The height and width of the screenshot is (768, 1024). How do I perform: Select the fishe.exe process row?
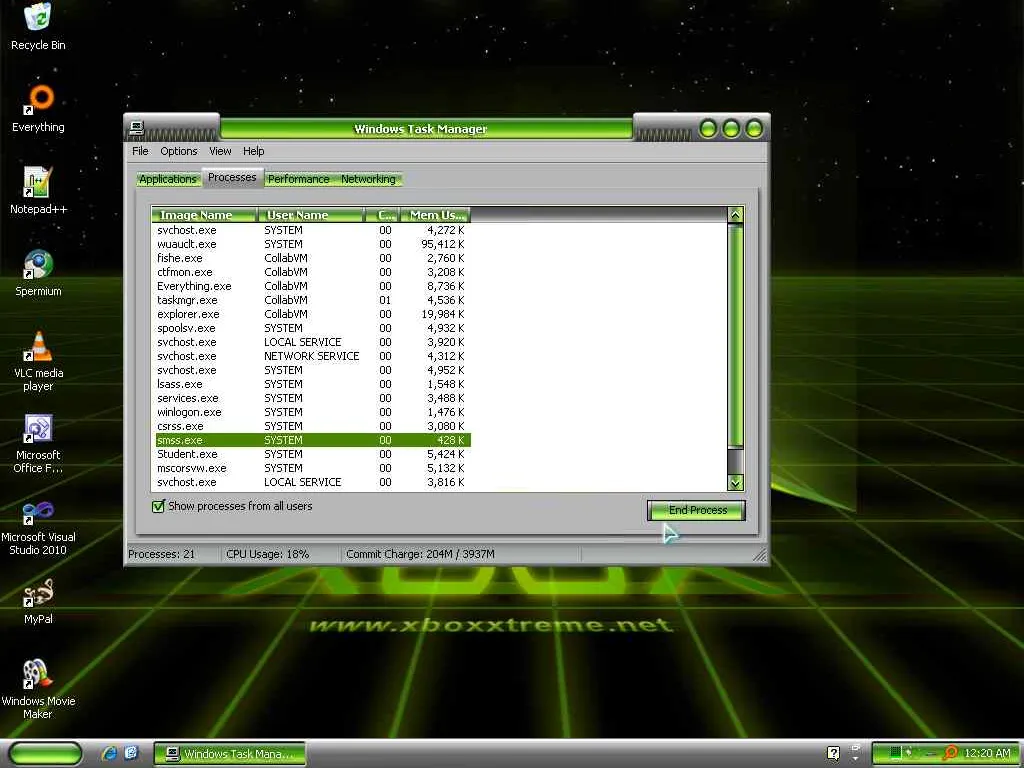point(311,258)
